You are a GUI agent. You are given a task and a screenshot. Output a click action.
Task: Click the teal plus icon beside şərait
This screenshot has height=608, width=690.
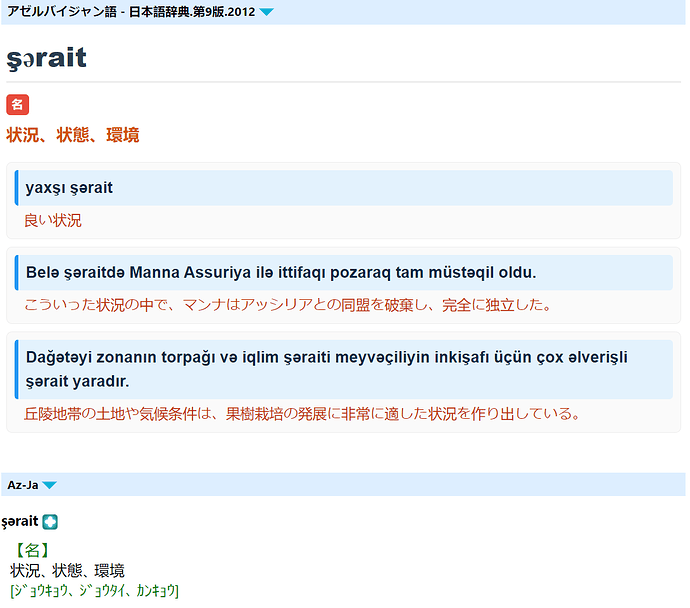click(50, 522)
